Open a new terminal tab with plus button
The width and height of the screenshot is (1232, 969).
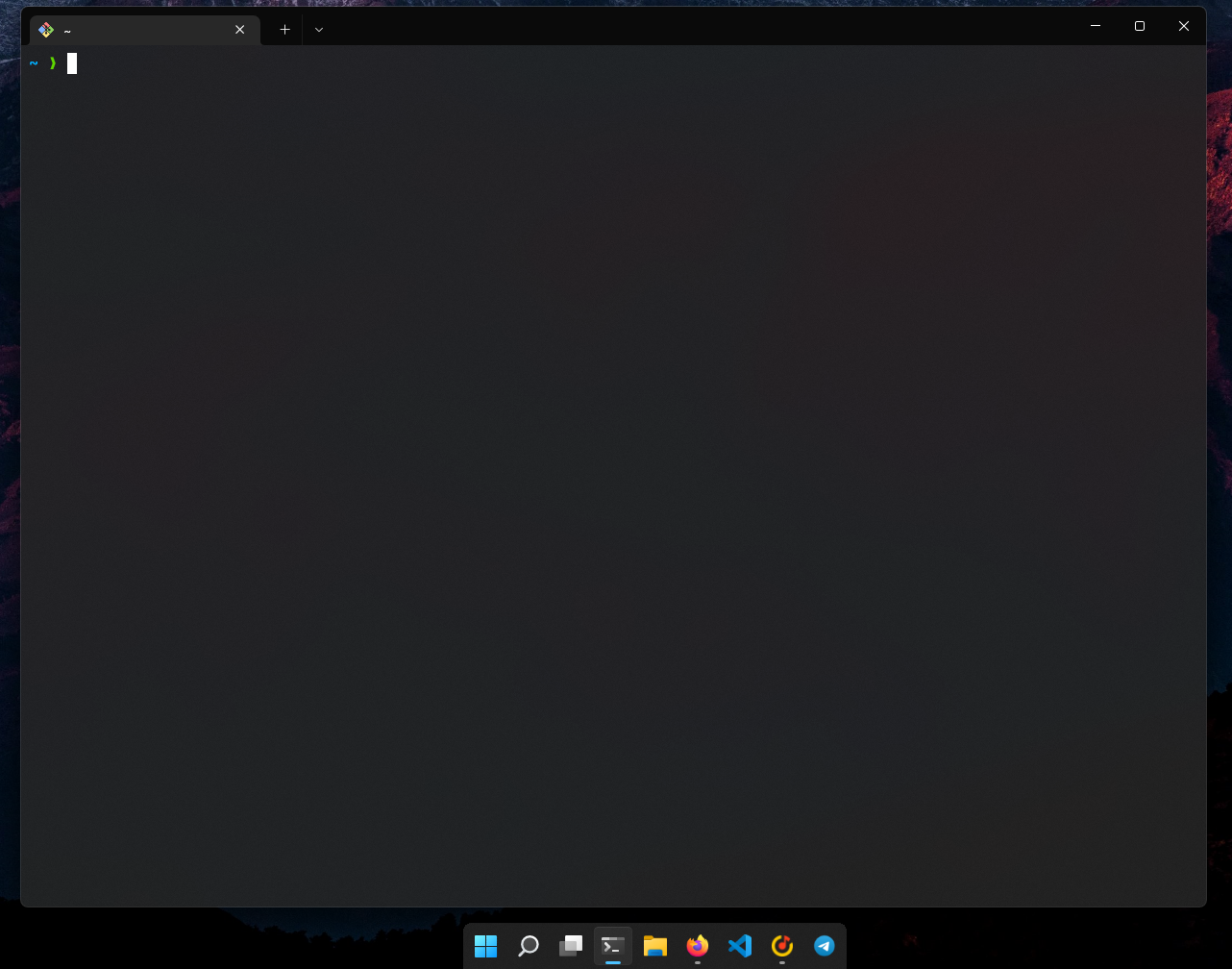tap(283, 30)
